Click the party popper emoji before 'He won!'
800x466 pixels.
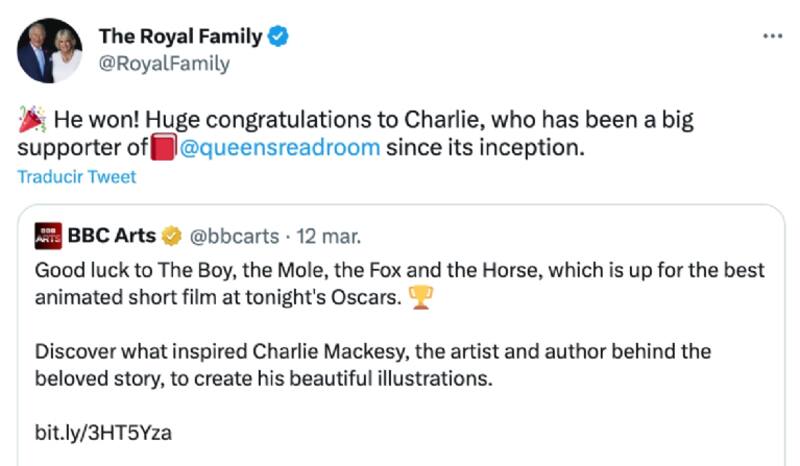33,121
